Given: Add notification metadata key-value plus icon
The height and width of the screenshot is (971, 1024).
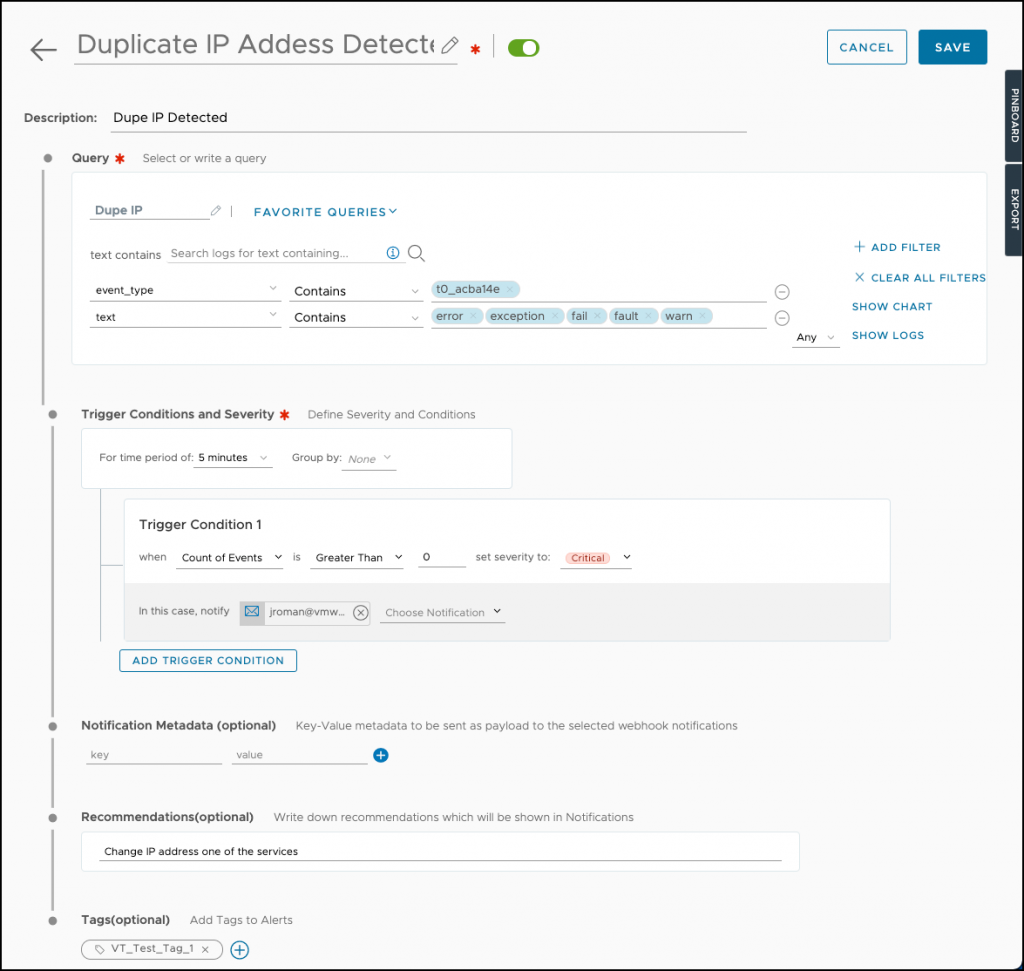Looking at the screenshot, I should pos(381,755).
